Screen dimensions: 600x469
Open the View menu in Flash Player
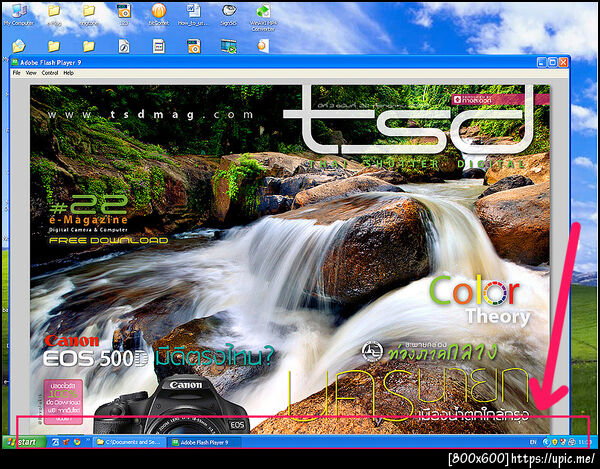(x=31, y=73)
